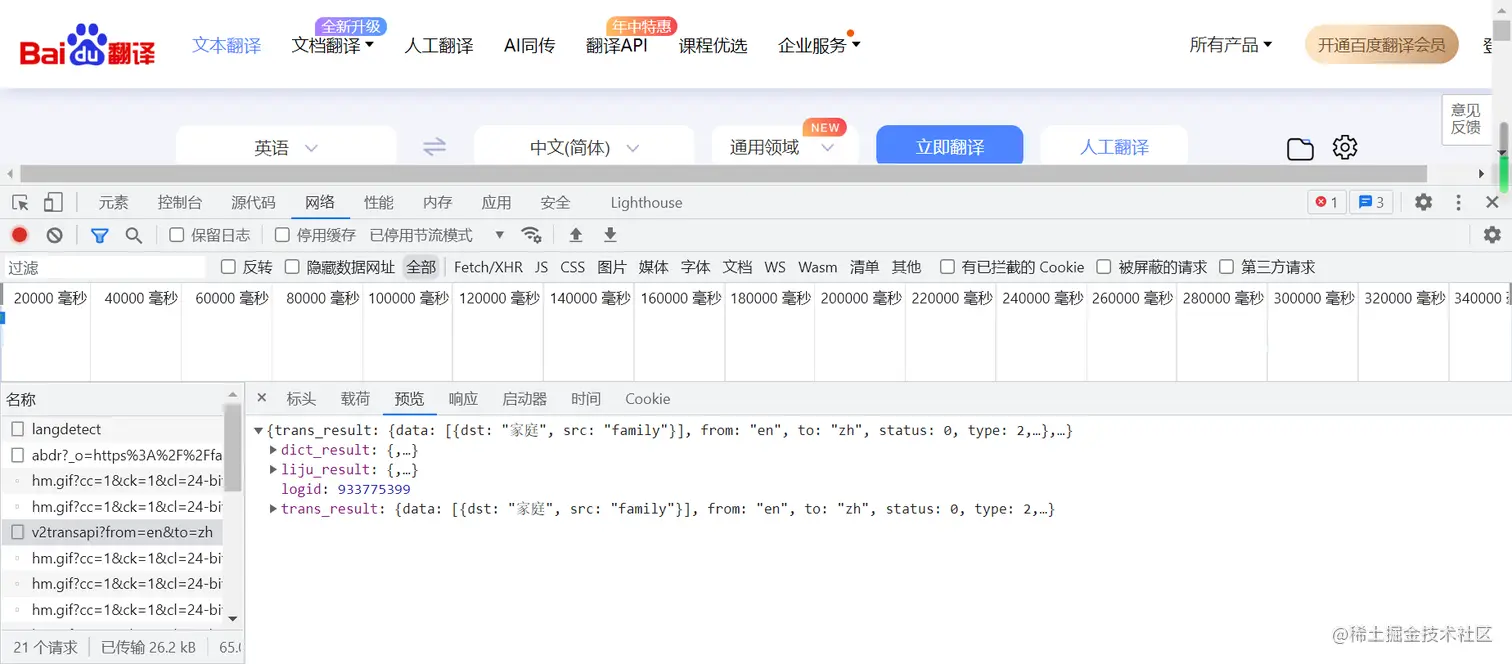The image size is (1512, 664).
Task: Toggle device emulation mode in DevTools
Action: click(x=53, y=202)
